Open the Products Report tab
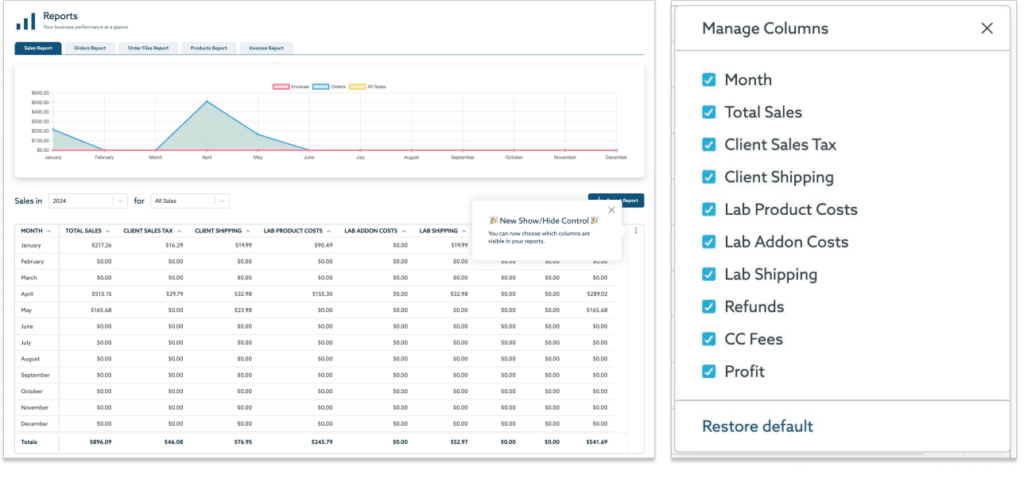The height and width of the screenshot is (483, 1024). pyautogui.click(x=209, y=48)
